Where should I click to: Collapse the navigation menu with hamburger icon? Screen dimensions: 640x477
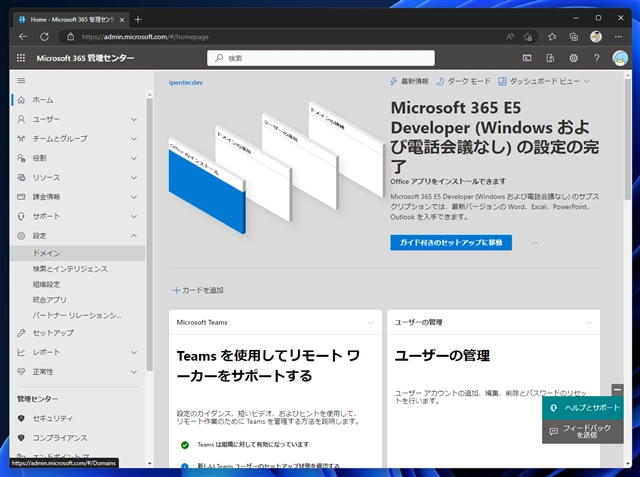coord(21,80)
